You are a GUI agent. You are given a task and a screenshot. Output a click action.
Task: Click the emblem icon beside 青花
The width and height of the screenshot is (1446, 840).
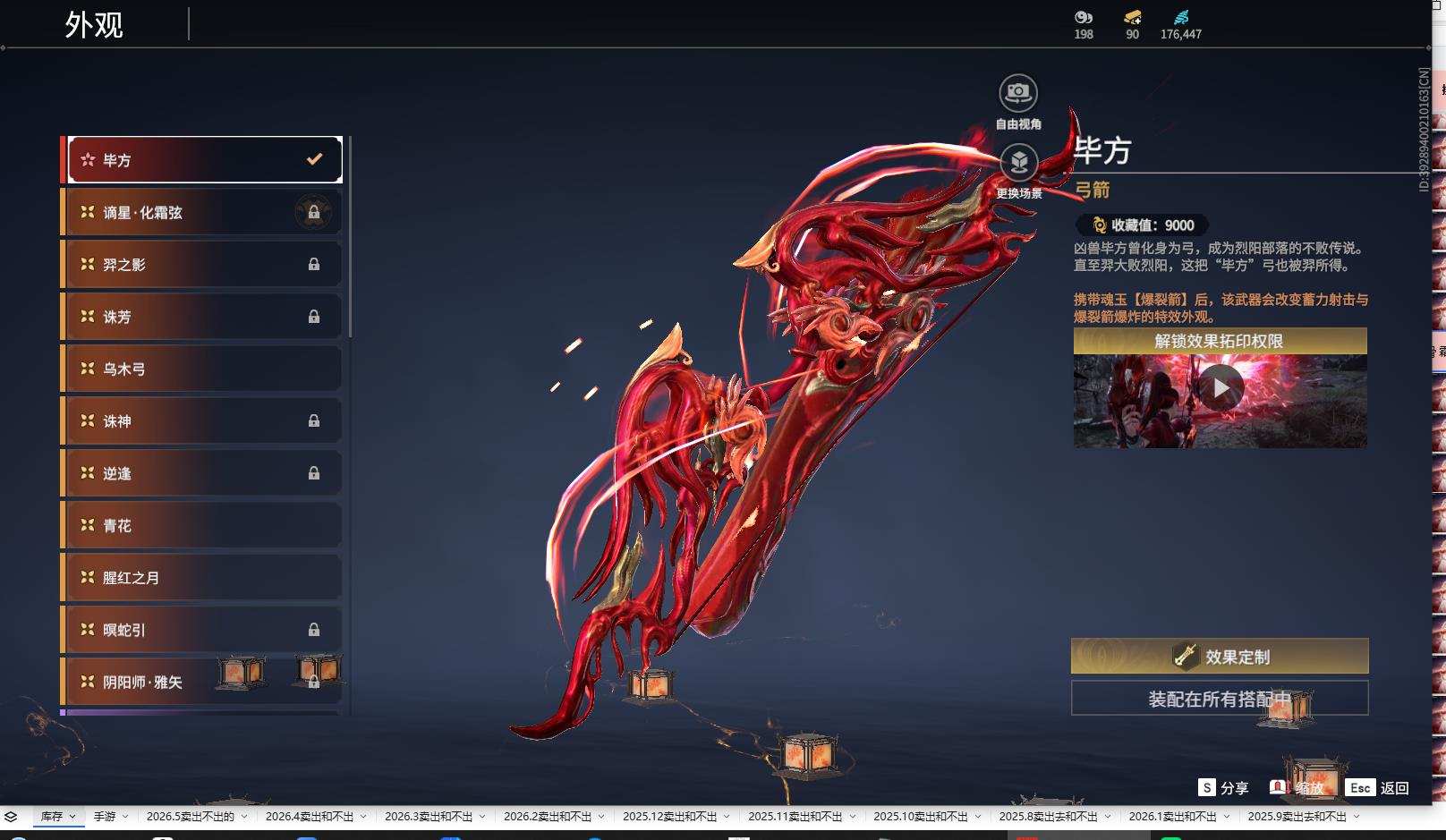(x=88, y=525)
